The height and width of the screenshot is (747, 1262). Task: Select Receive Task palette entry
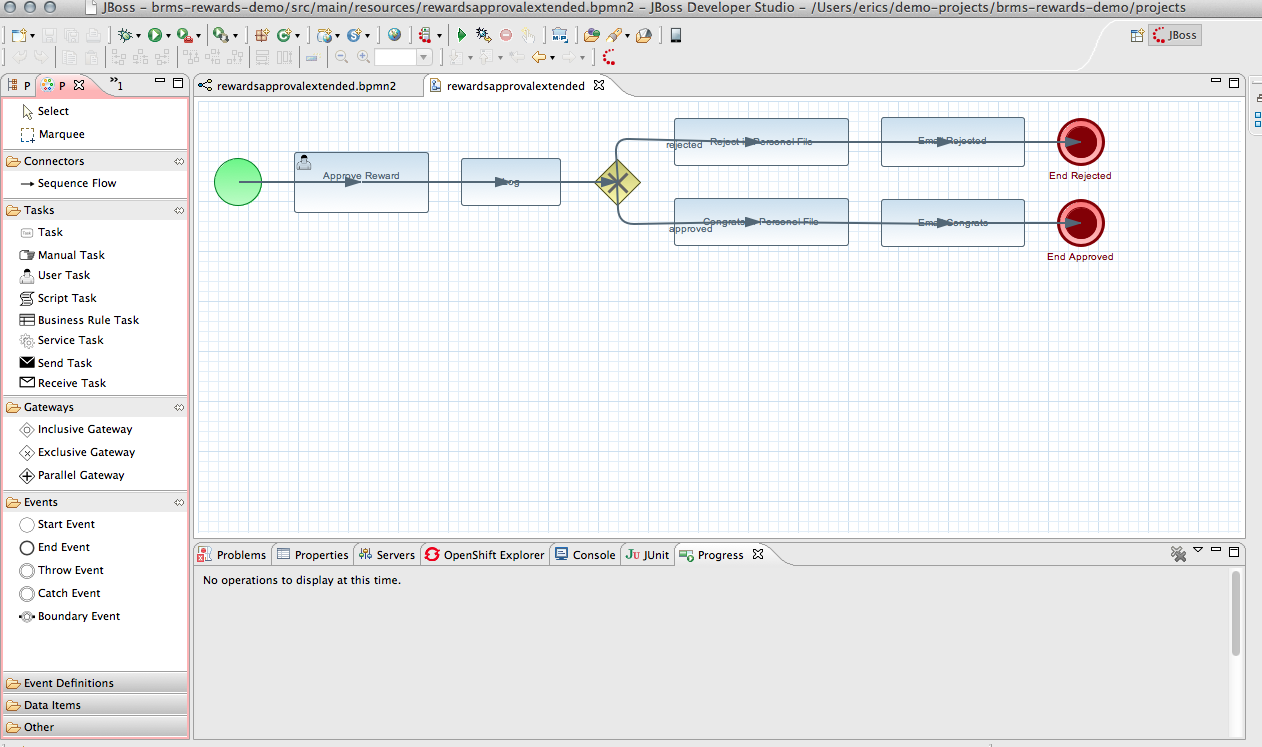tap(63, 383)
